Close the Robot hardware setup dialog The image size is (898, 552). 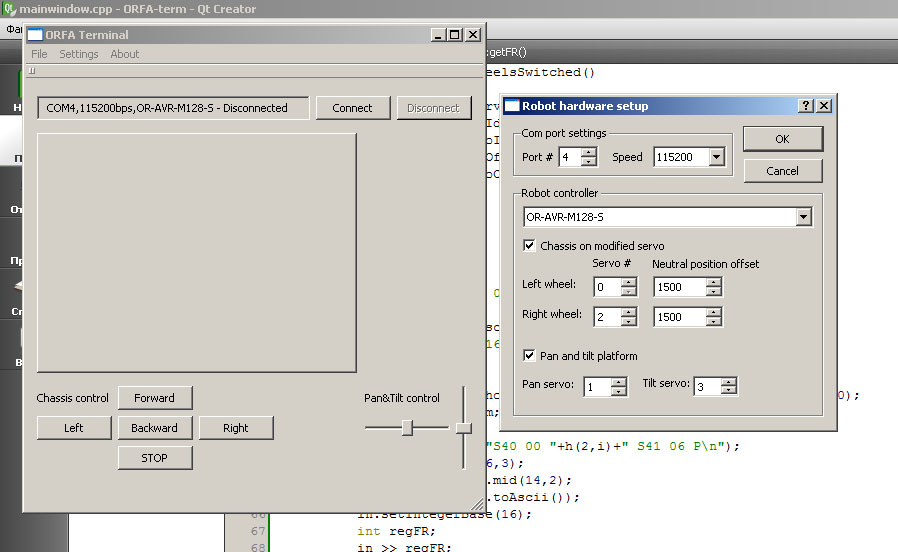click(x=824, y=106)
